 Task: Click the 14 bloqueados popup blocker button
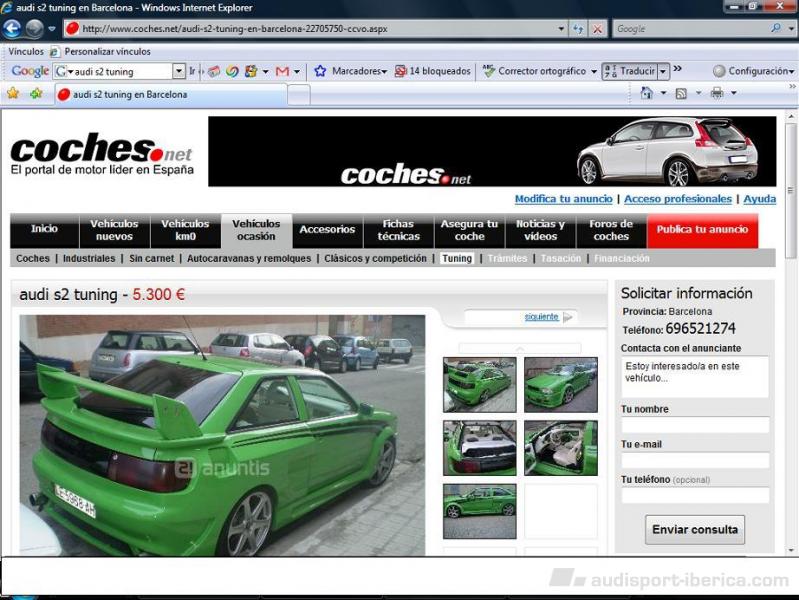(x=433, y=71)
